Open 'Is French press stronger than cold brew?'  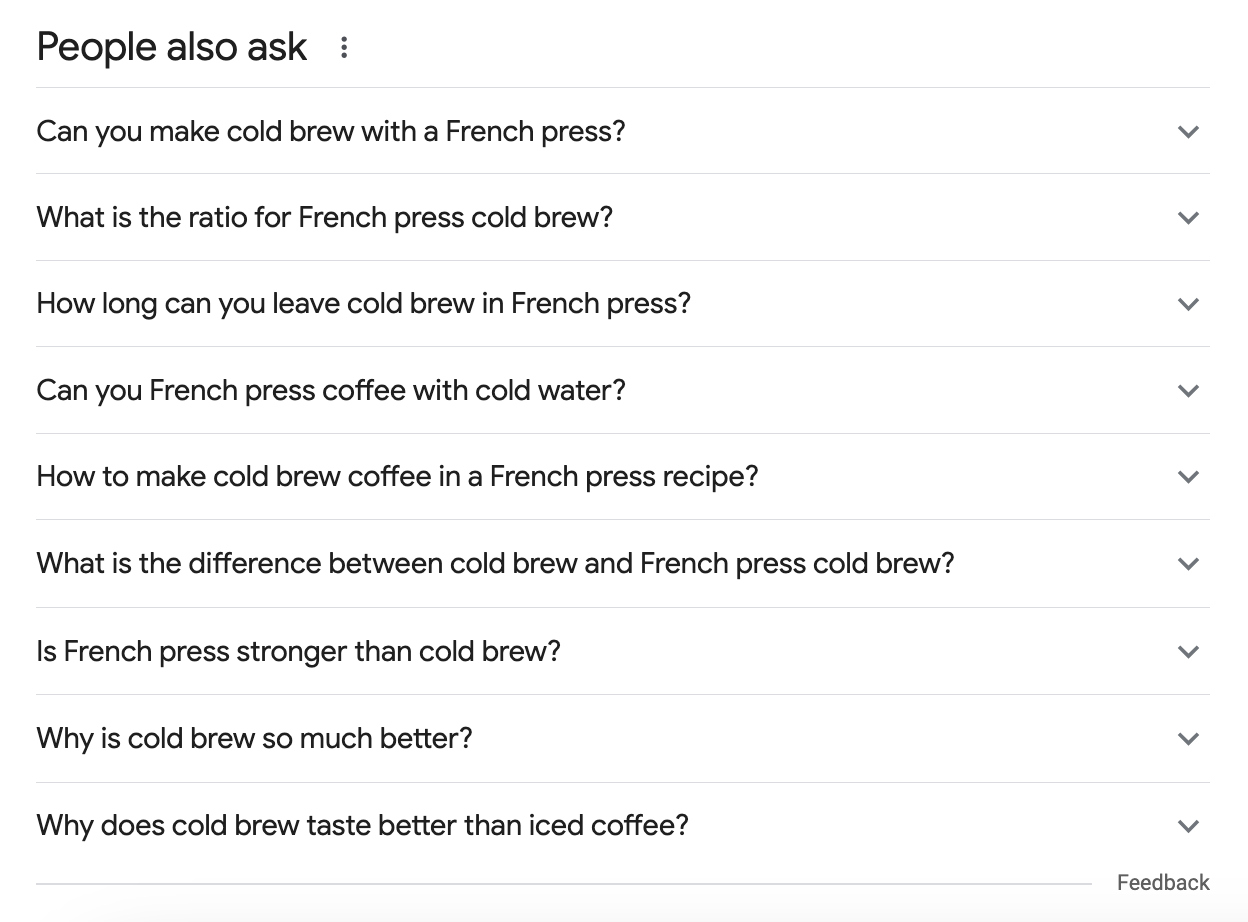pyautogui.click(x=298, y=652)
